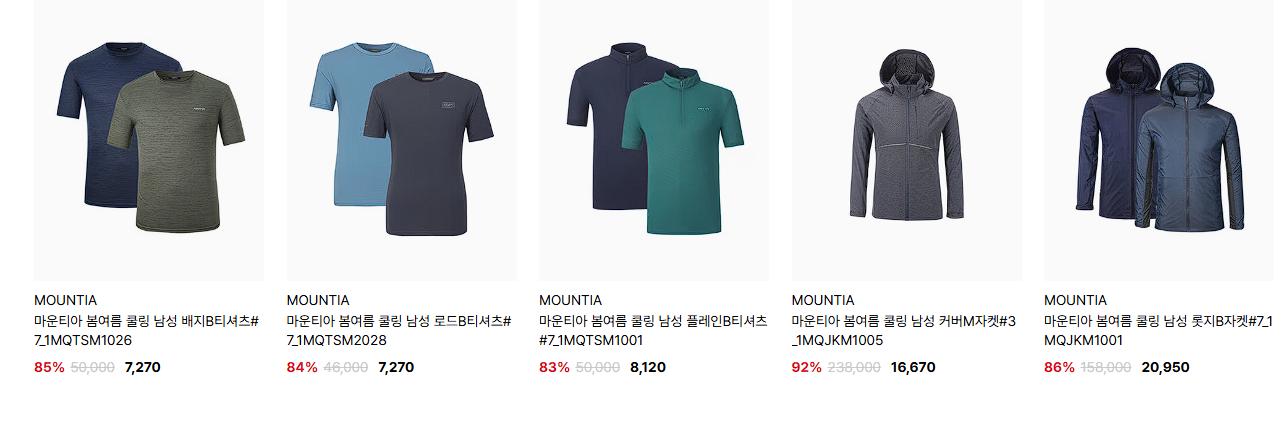Open product title ending #7_1MQTSM1001

pos(653,331)
